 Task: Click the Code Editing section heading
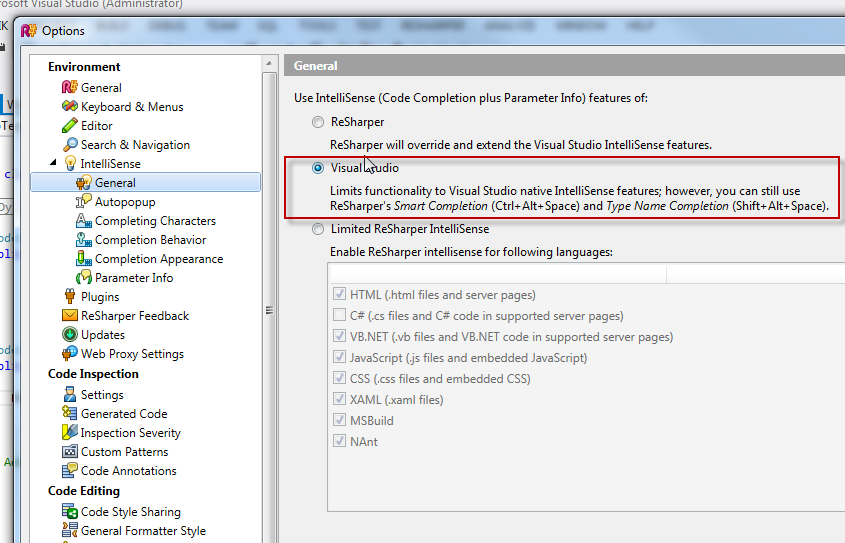point(84,490)
